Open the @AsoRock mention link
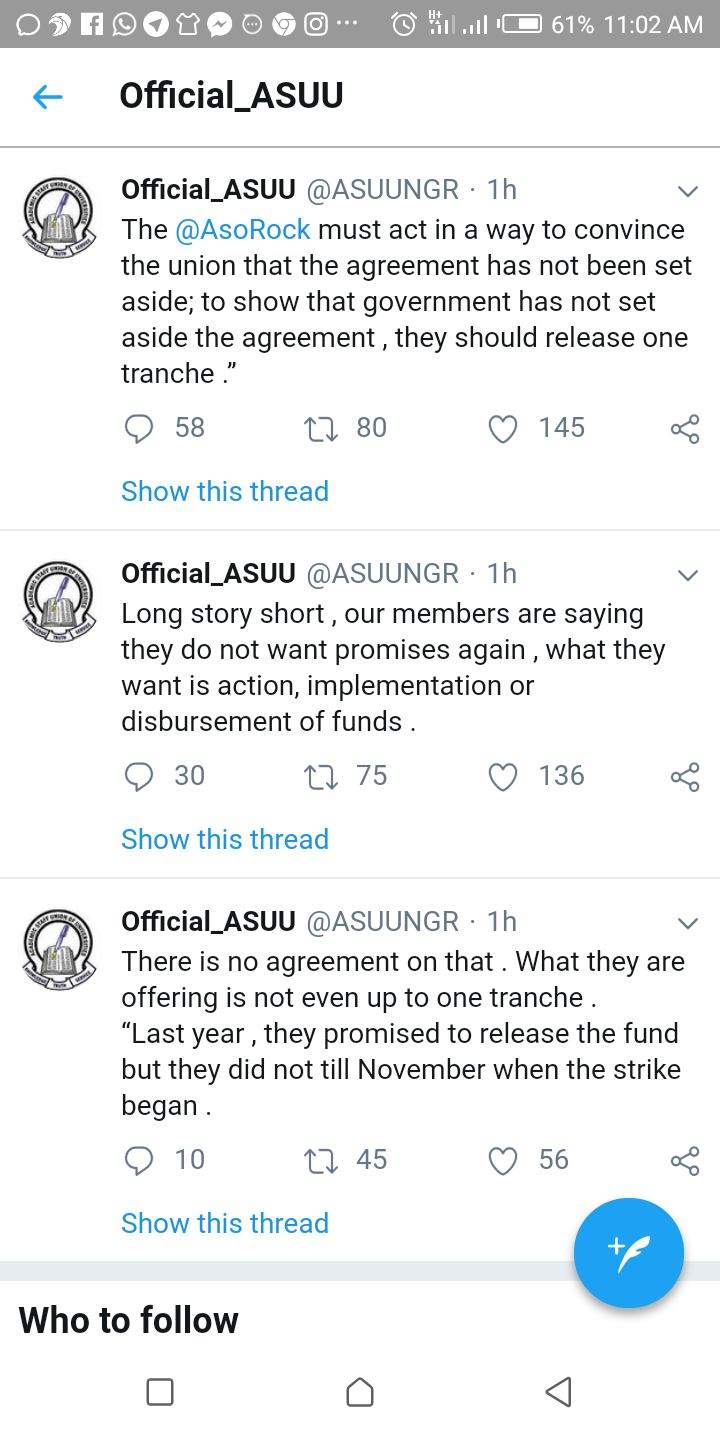Screen dimensions: 720x1440 click(x=243, y=229)
